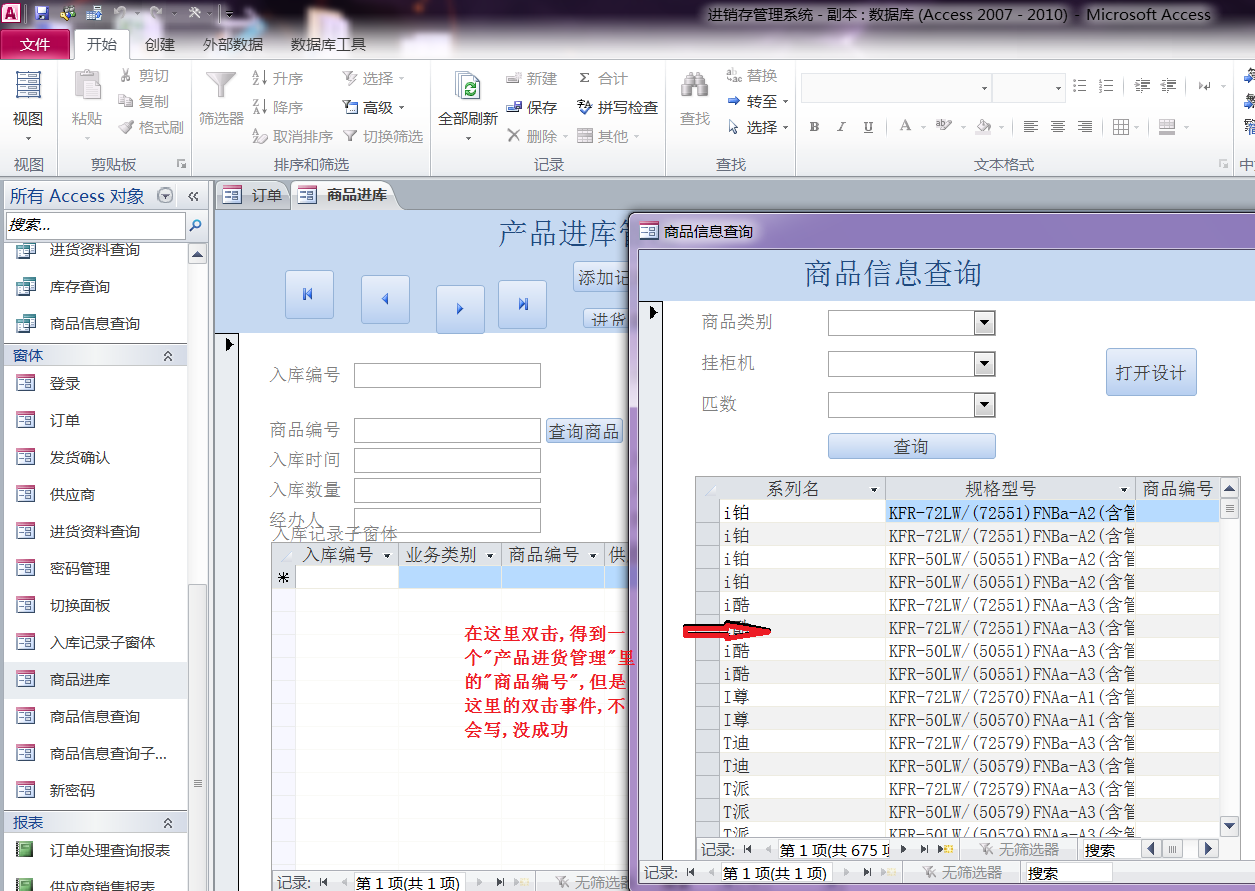
Task: Switch to the 订单 document tab
Action: point(255,195)
